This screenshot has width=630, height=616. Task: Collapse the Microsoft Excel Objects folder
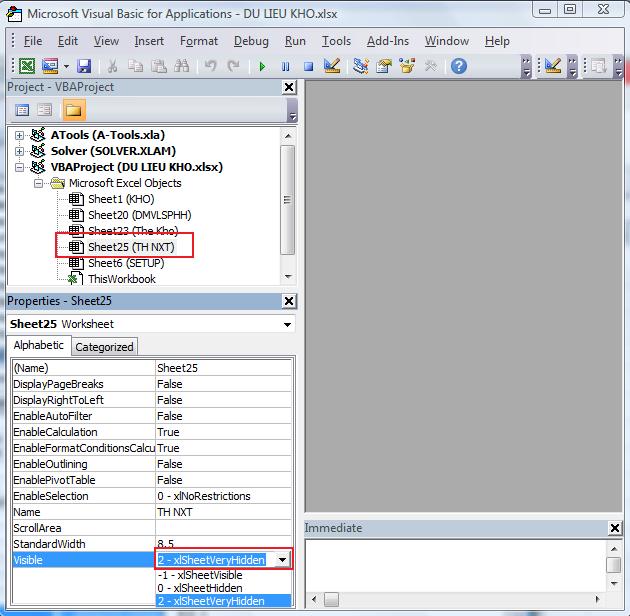point(38,183)
